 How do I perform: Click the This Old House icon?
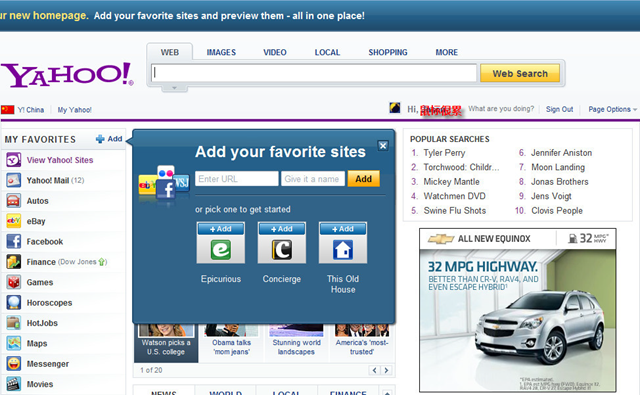pyautogui.click(x=343, y=249)
